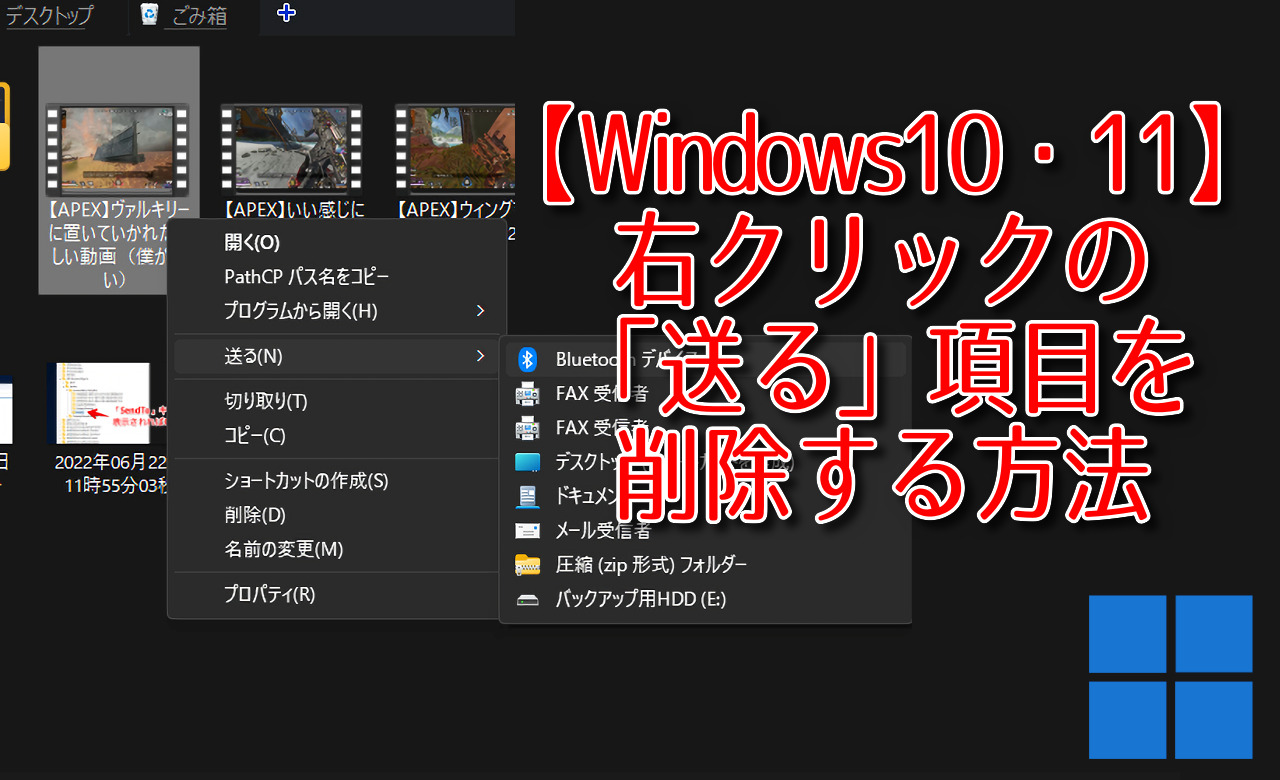This screenshot has height=780, width=1280.
Task: Select the 【APEX】ヴァルキリー video thumbnail
Action: click(117, 149)
